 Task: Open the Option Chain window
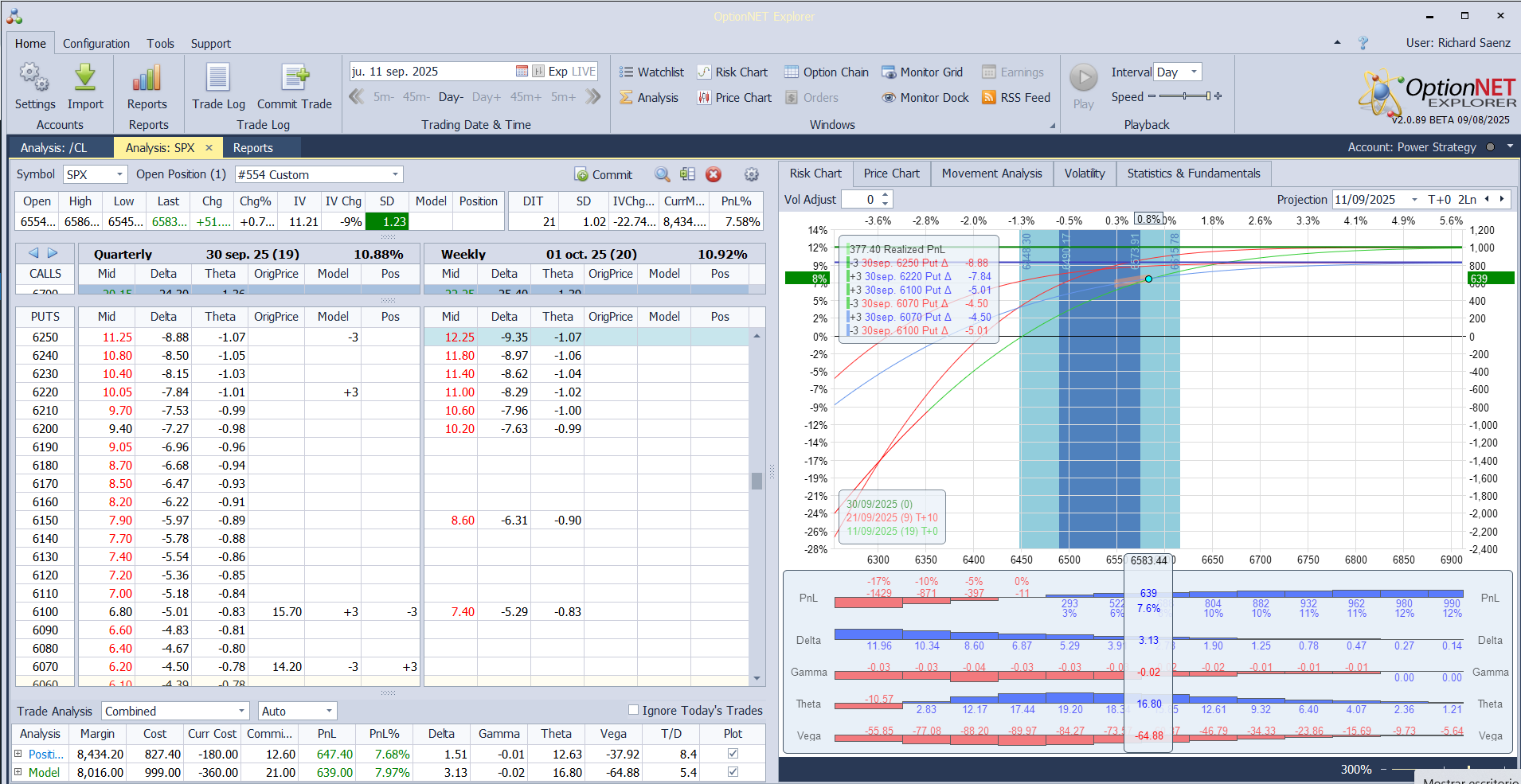tap(827, 72)
